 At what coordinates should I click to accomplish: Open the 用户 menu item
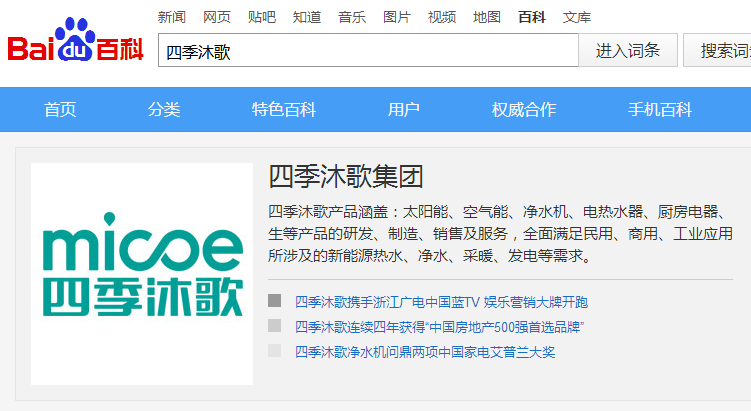(404, 110)
